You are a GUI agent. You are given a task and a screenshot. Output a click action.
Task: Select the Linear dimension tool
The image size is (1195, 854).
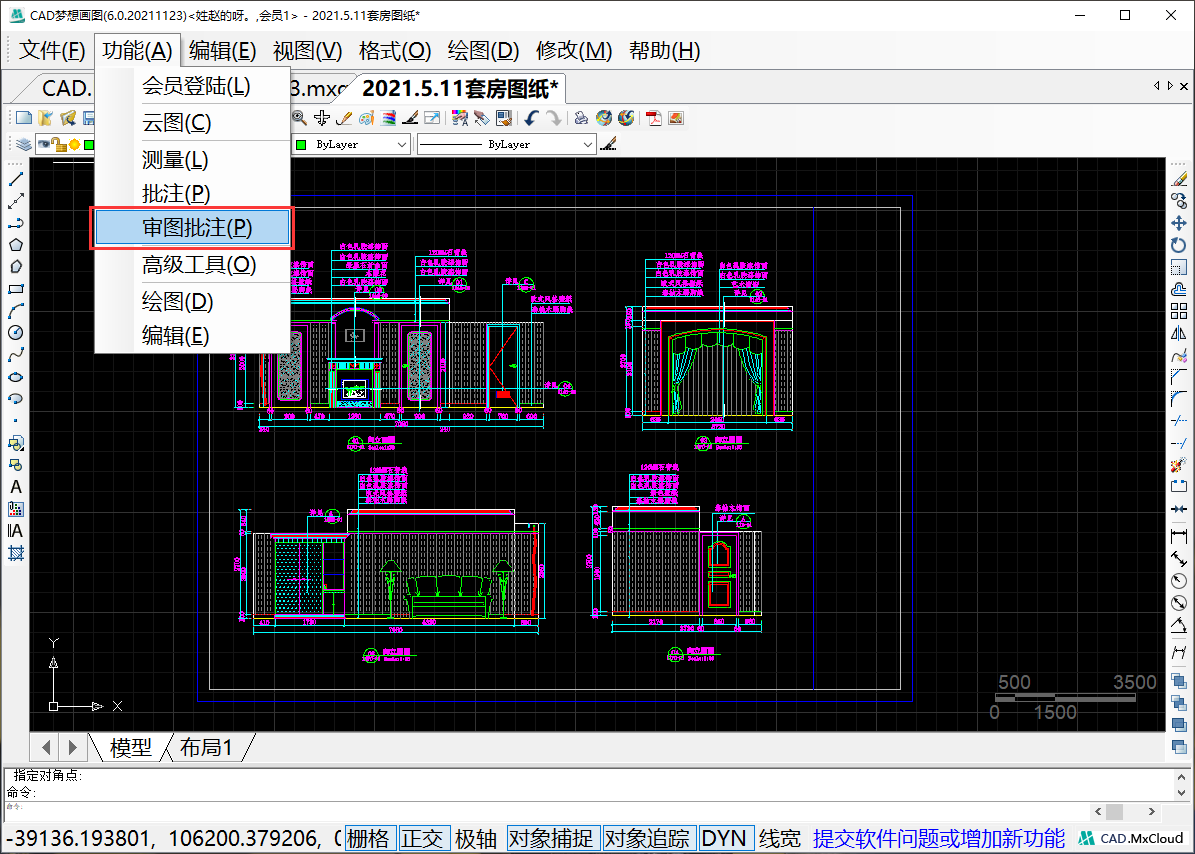pyautogui.click(x=1179, y=537)
